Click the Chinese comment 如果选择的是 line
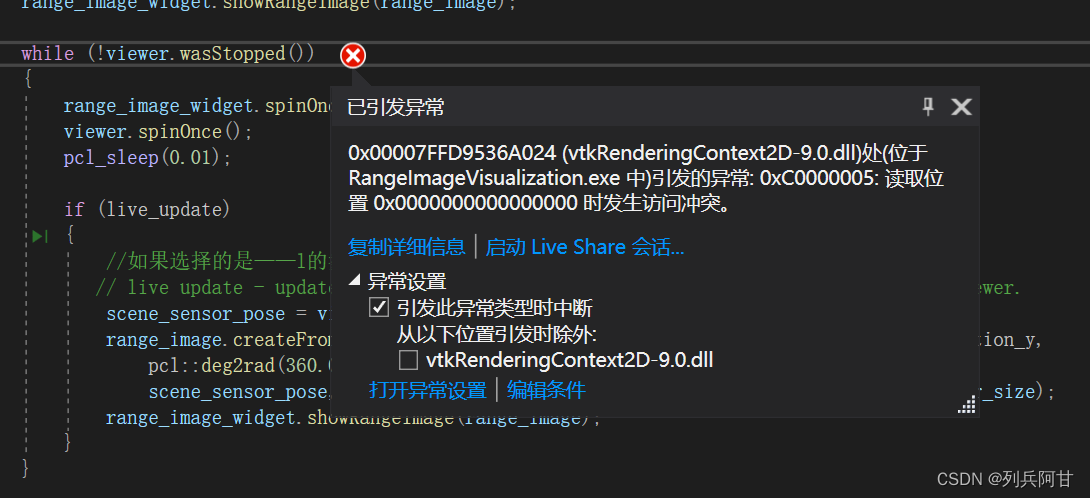 tap(218, 262)
